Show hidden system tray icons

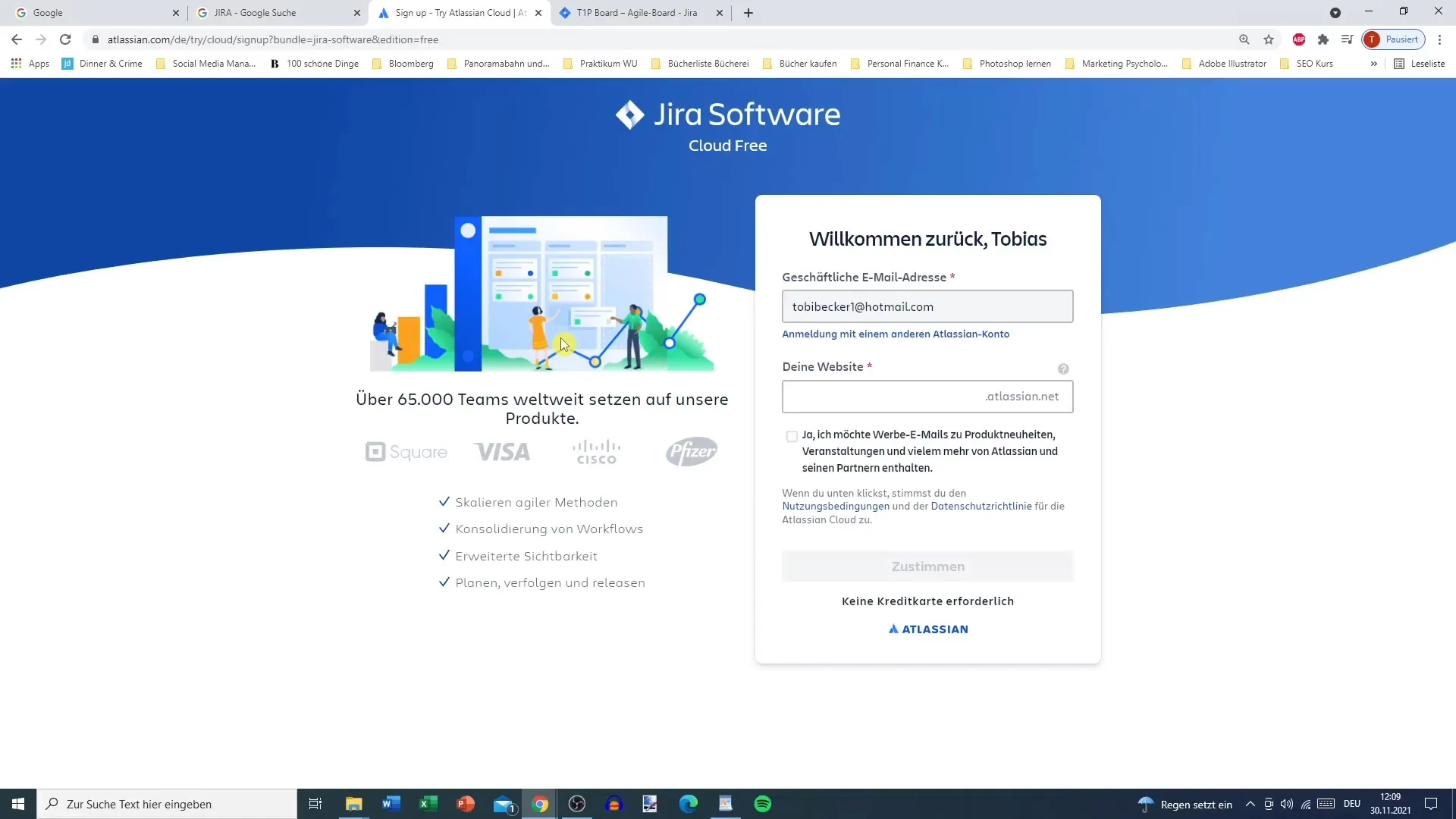pyautogui.click(x=1250, y=804)
